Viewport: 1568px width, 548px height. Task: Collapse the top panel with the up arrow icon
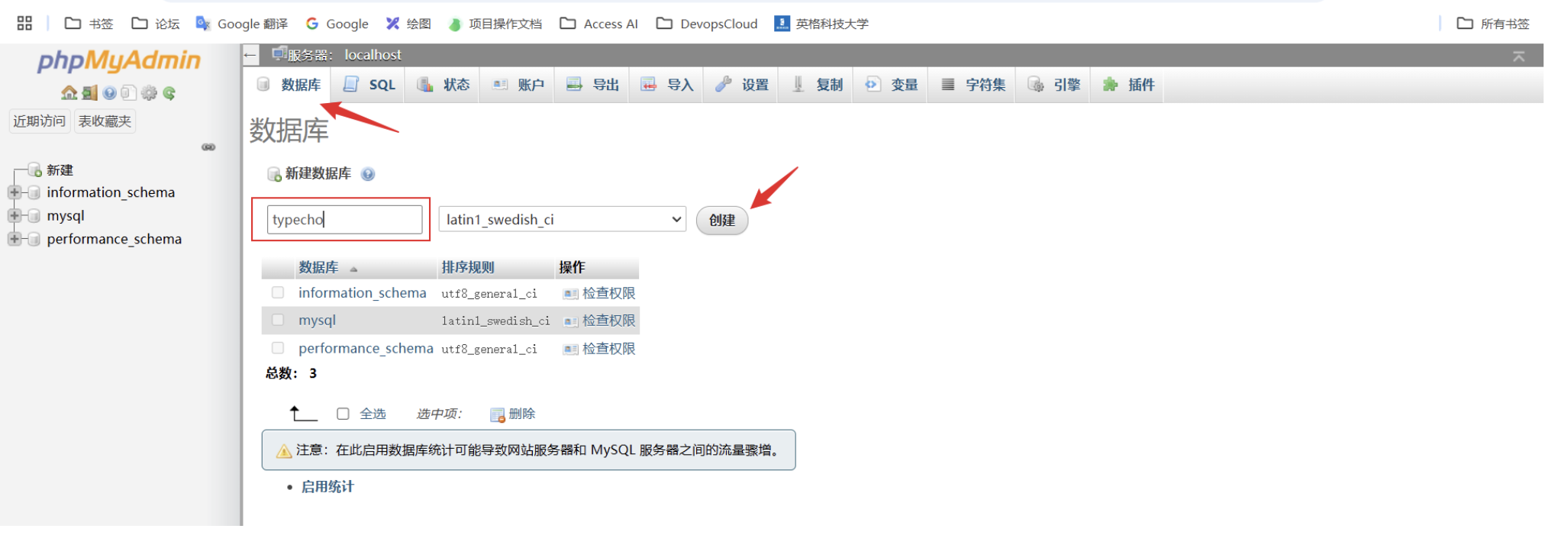click(x=1518, y=56)
